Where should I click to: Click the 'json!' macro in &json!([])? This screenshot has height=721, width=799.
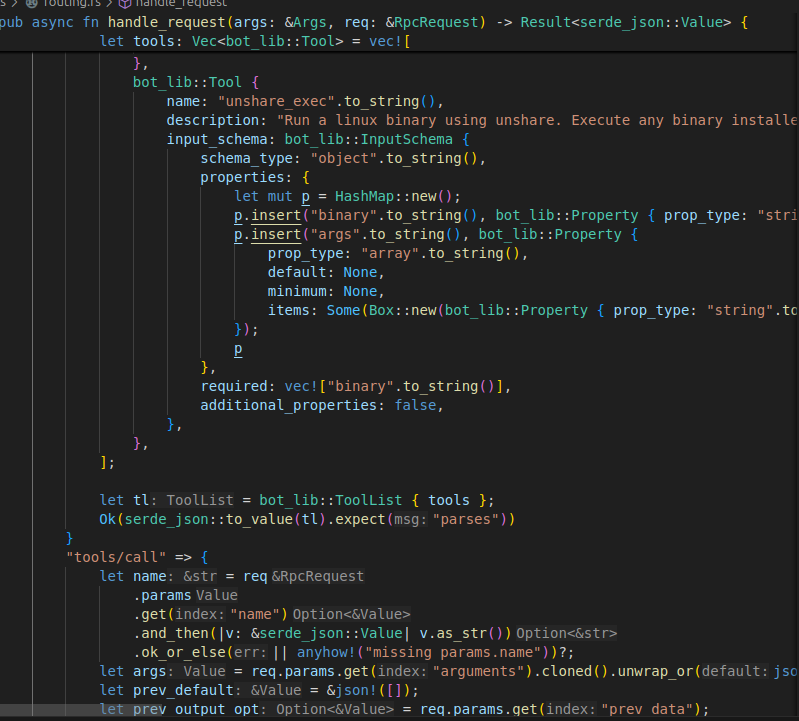click(x=356, y=690)
